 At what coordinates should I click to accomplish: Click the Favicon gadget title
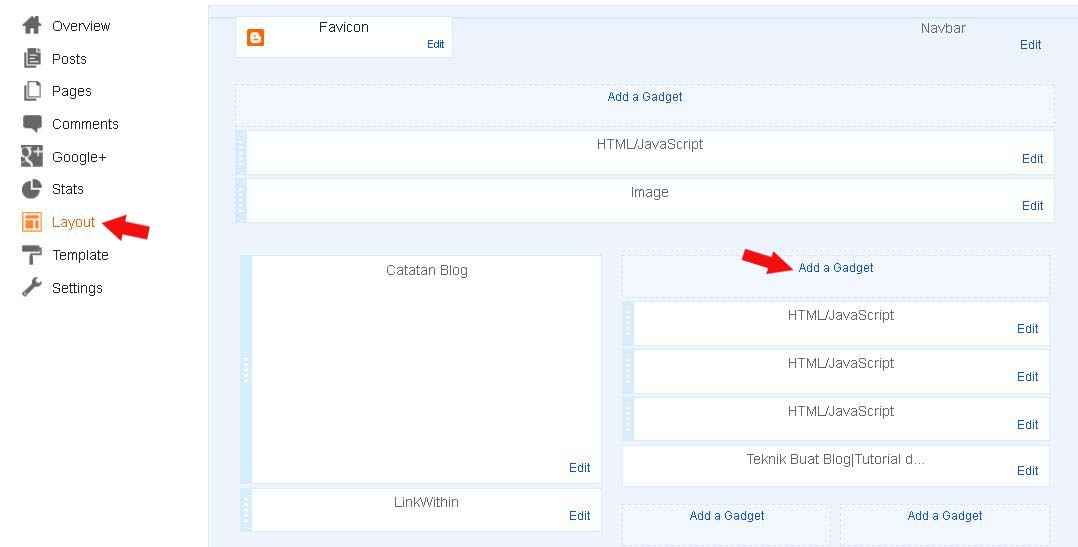click(344, 27)
